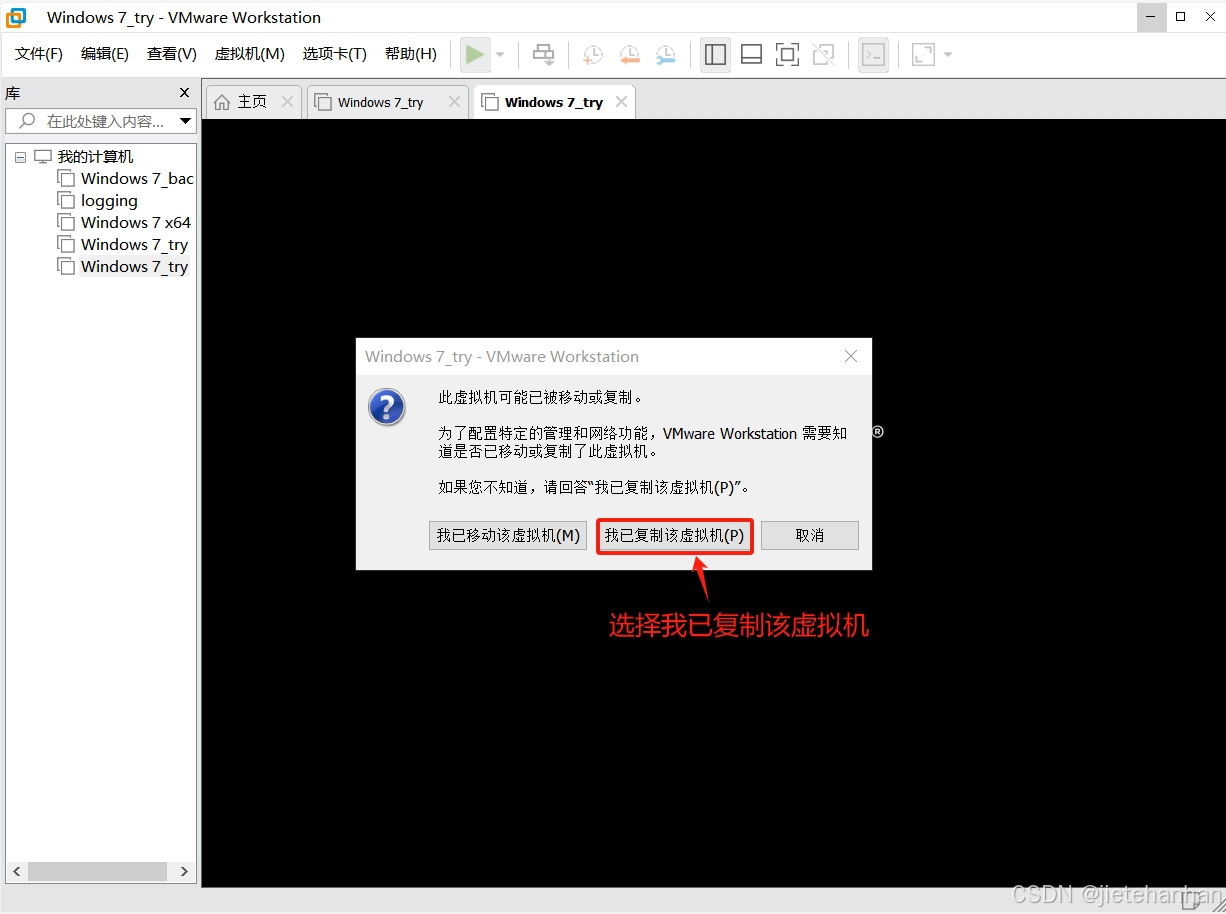This screenshot has width=1226, height=914.
Task: Click the Unity mode toolbar icon
Action: [x=824, y=54]
